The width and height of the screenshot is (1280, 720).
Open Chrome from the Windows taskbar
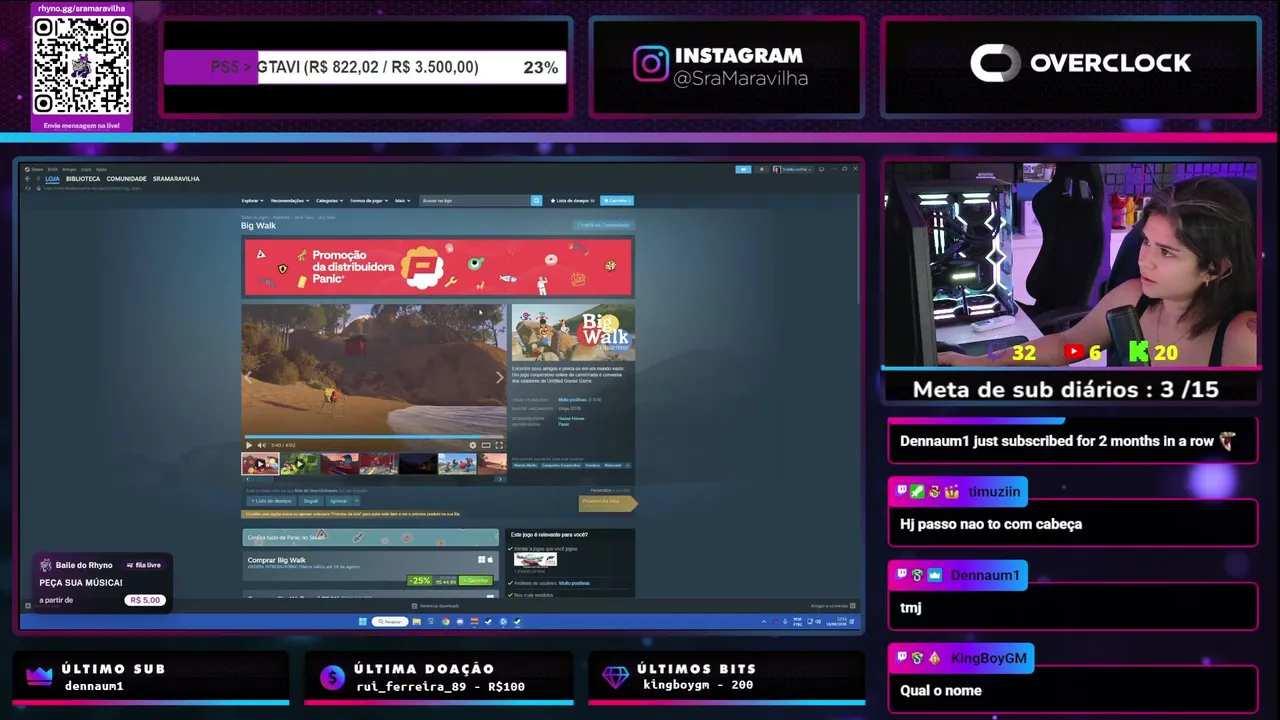tap(445, 621)
